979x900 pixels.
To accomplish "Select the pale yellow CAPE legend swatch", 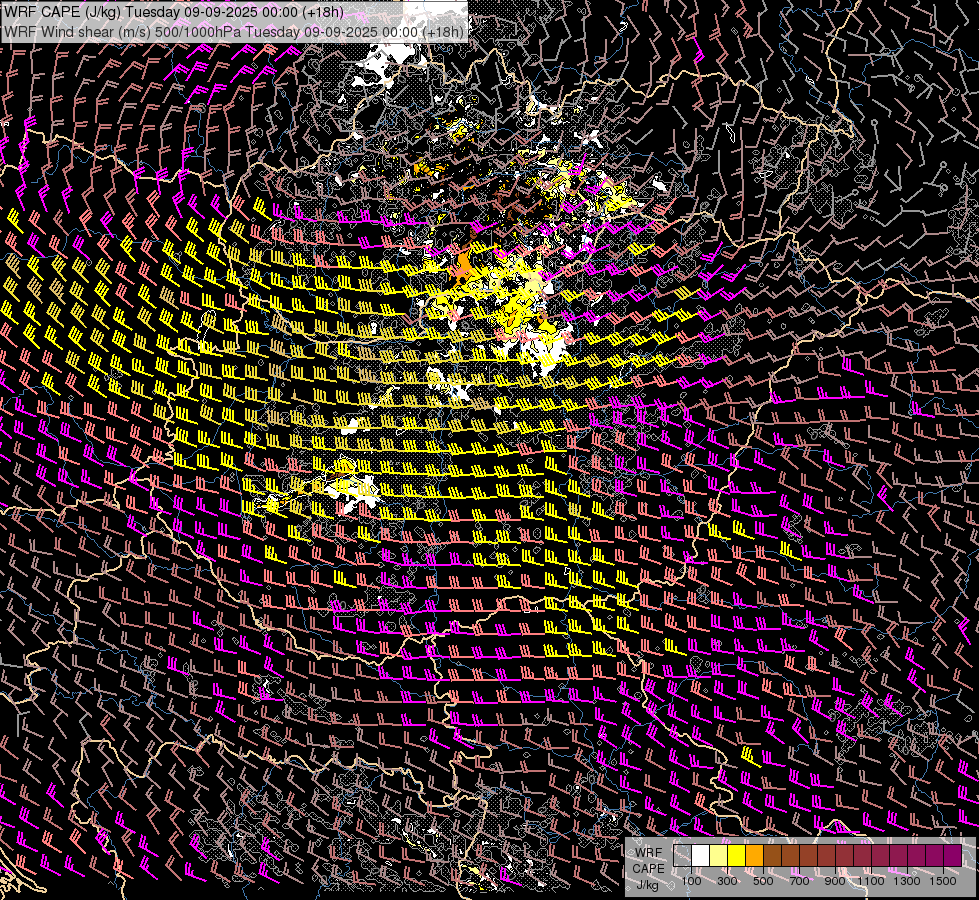I will pyautogui.click(x=719, y=856).
